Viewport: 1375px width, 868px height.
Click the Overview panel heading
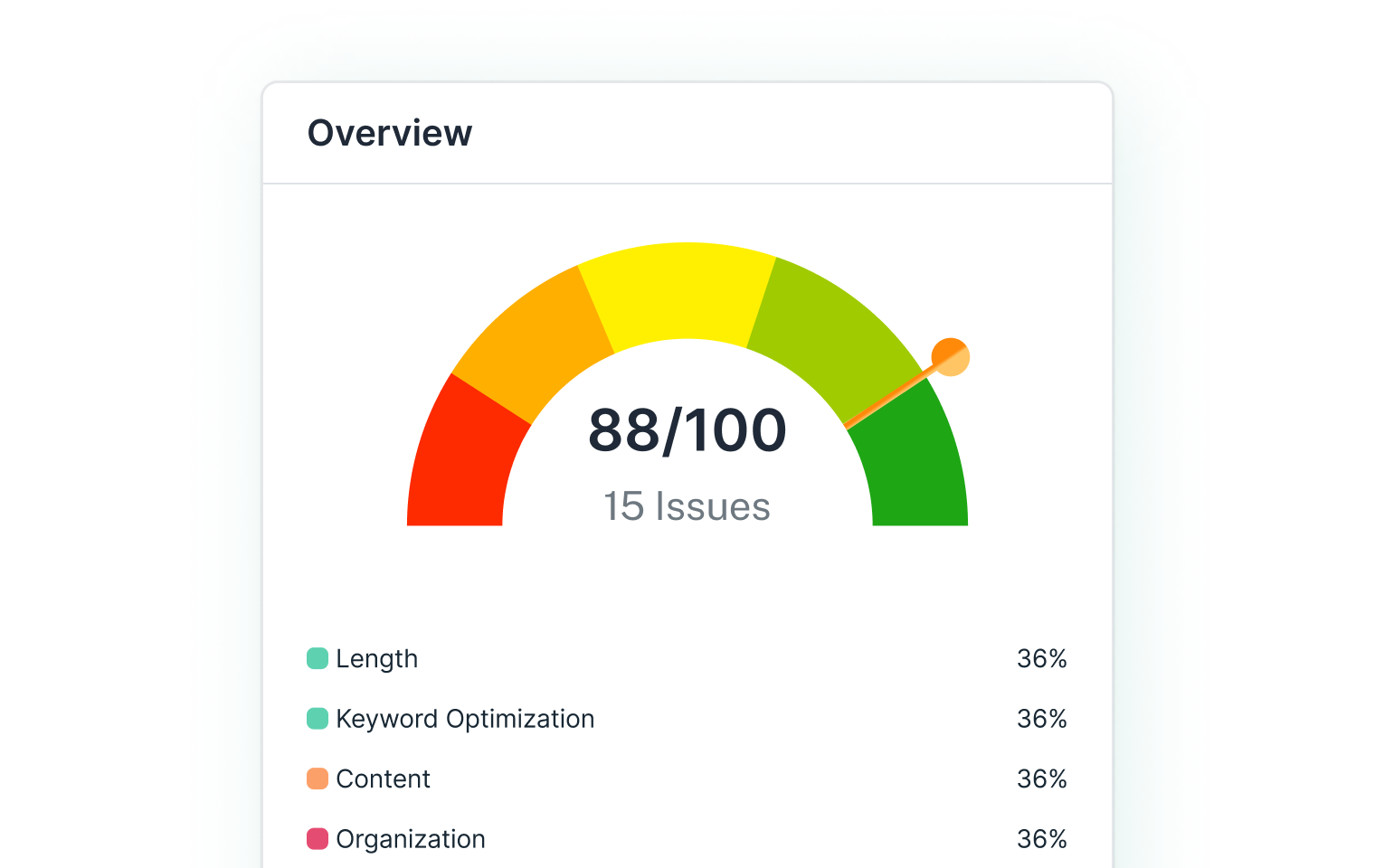(390, 133)
